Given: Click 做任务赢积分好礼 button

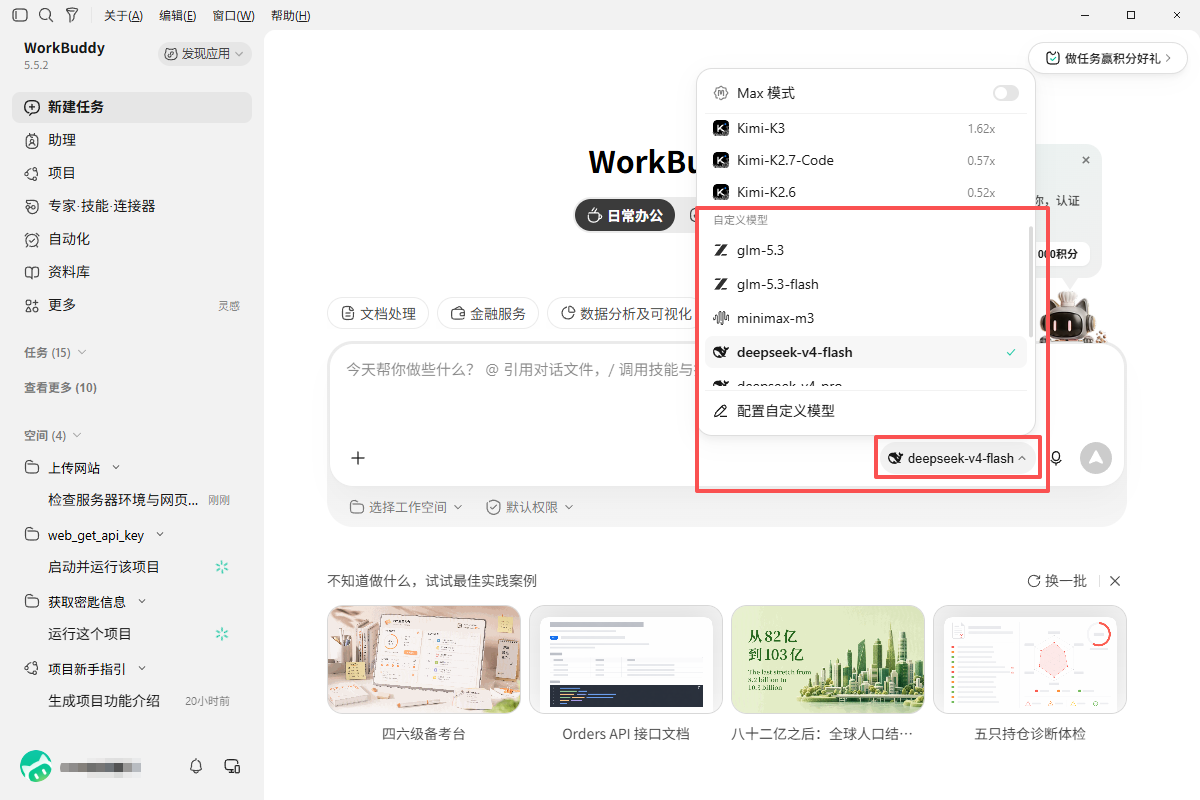Looking at the screenshot, I should click(1108, 58).
